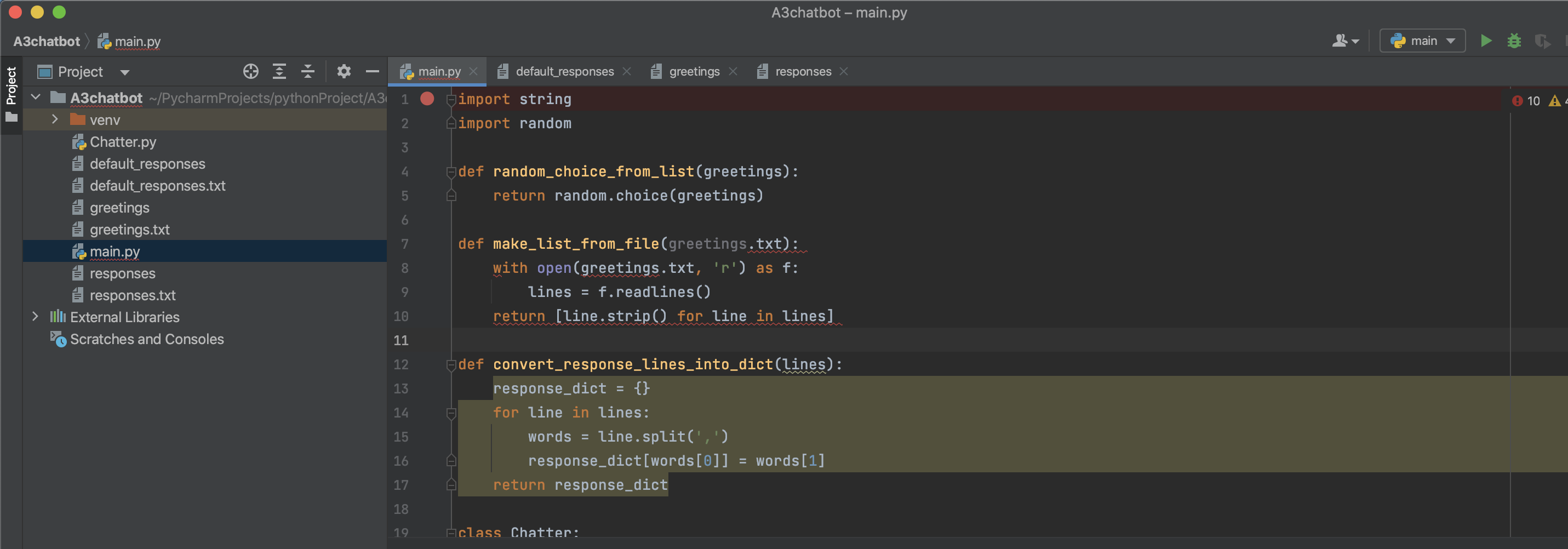Image resolution: width=1568 pixels, height=549 pixels.
Task: Expand External Libraries
Action: click(35, 317)
